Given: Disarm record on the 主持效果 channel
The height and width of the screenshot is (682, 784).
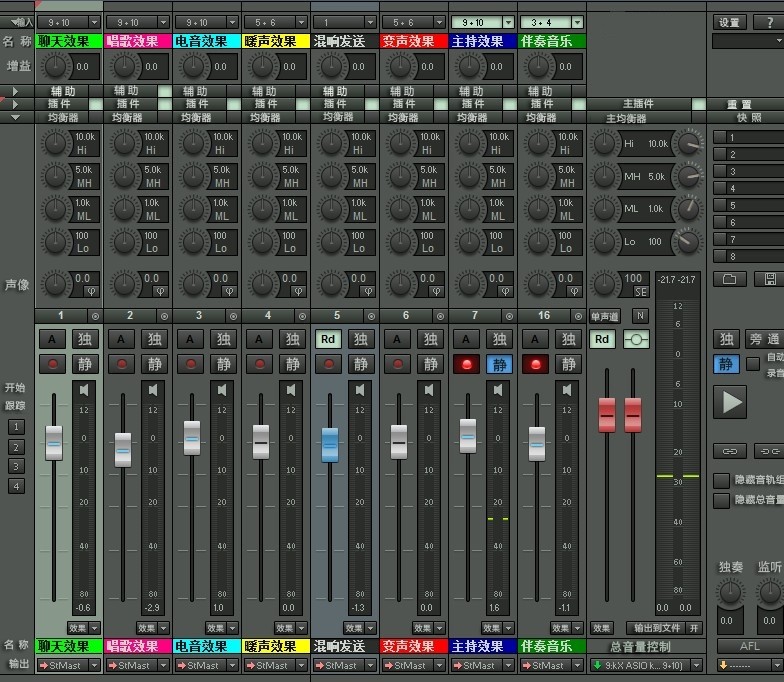Looking at the screenshot, I should pos(466,364).
